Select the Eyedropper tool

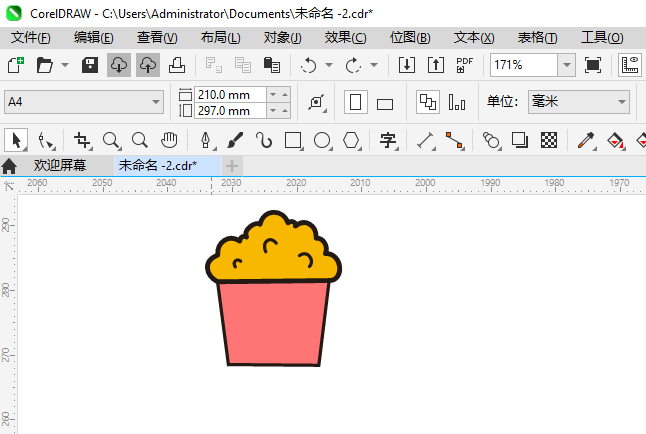pos(587,140)
